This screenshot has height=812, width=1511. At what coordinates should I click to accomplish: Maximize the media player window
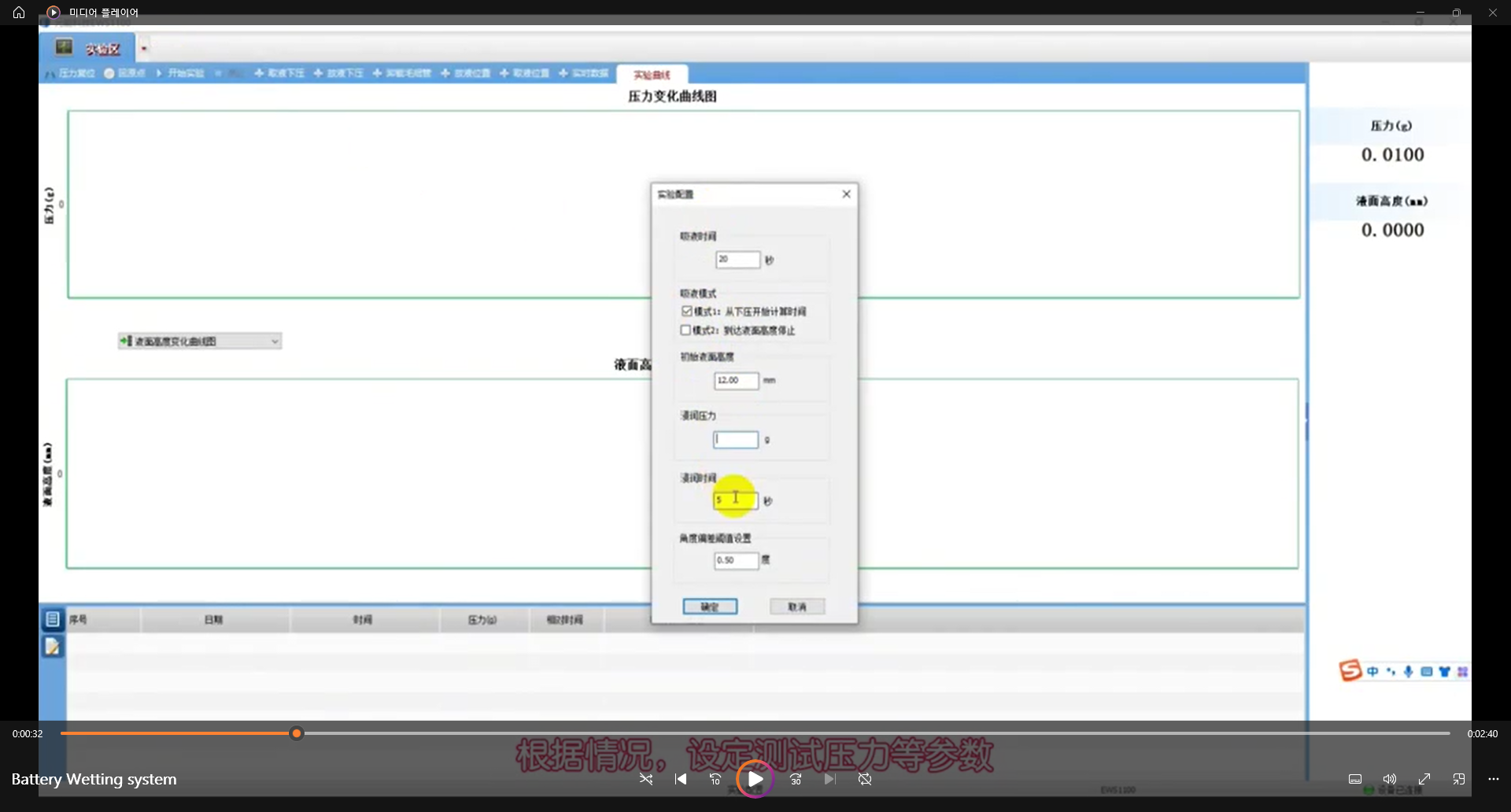(1456, 13)
